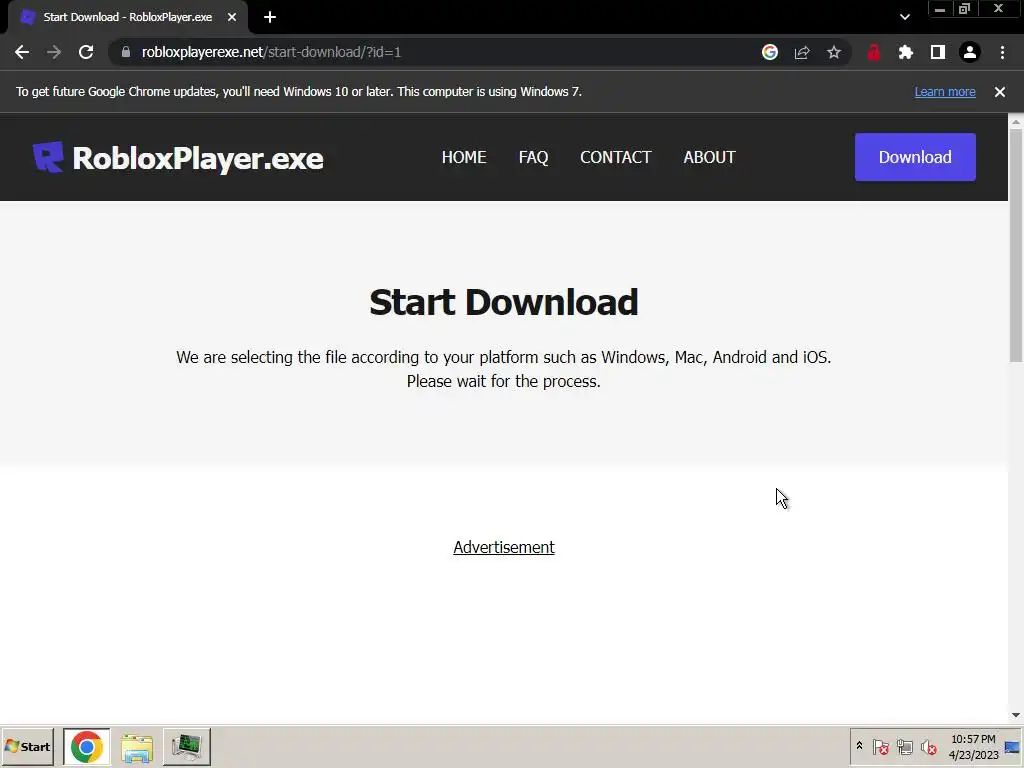Expand the tab search dropdown arrow

coord(904,17)
